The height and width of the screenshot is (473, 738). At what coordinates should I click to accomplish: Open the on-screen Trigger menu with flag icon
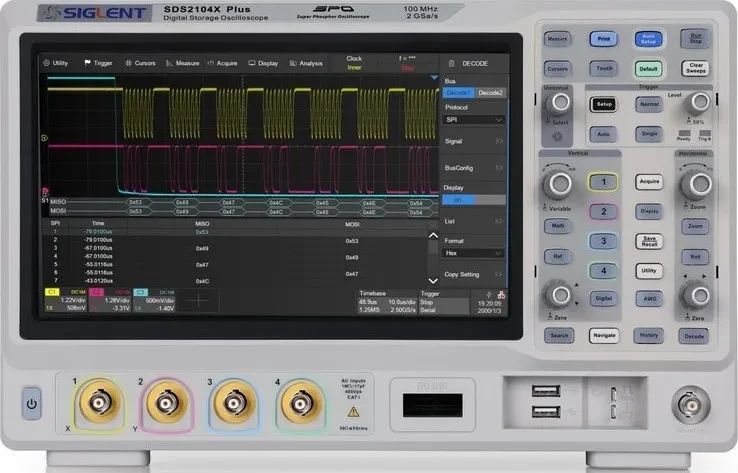click(x=98, y=63)
